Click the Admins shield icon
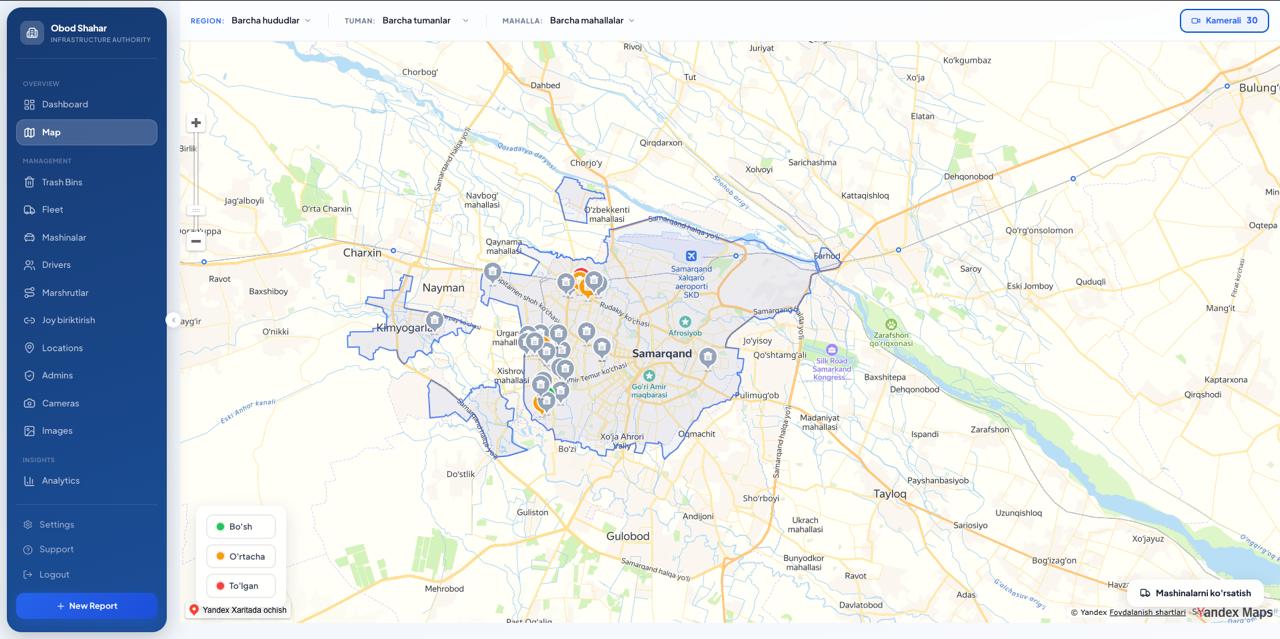This screenshot has width=1280, height=639. click(30, 375)
